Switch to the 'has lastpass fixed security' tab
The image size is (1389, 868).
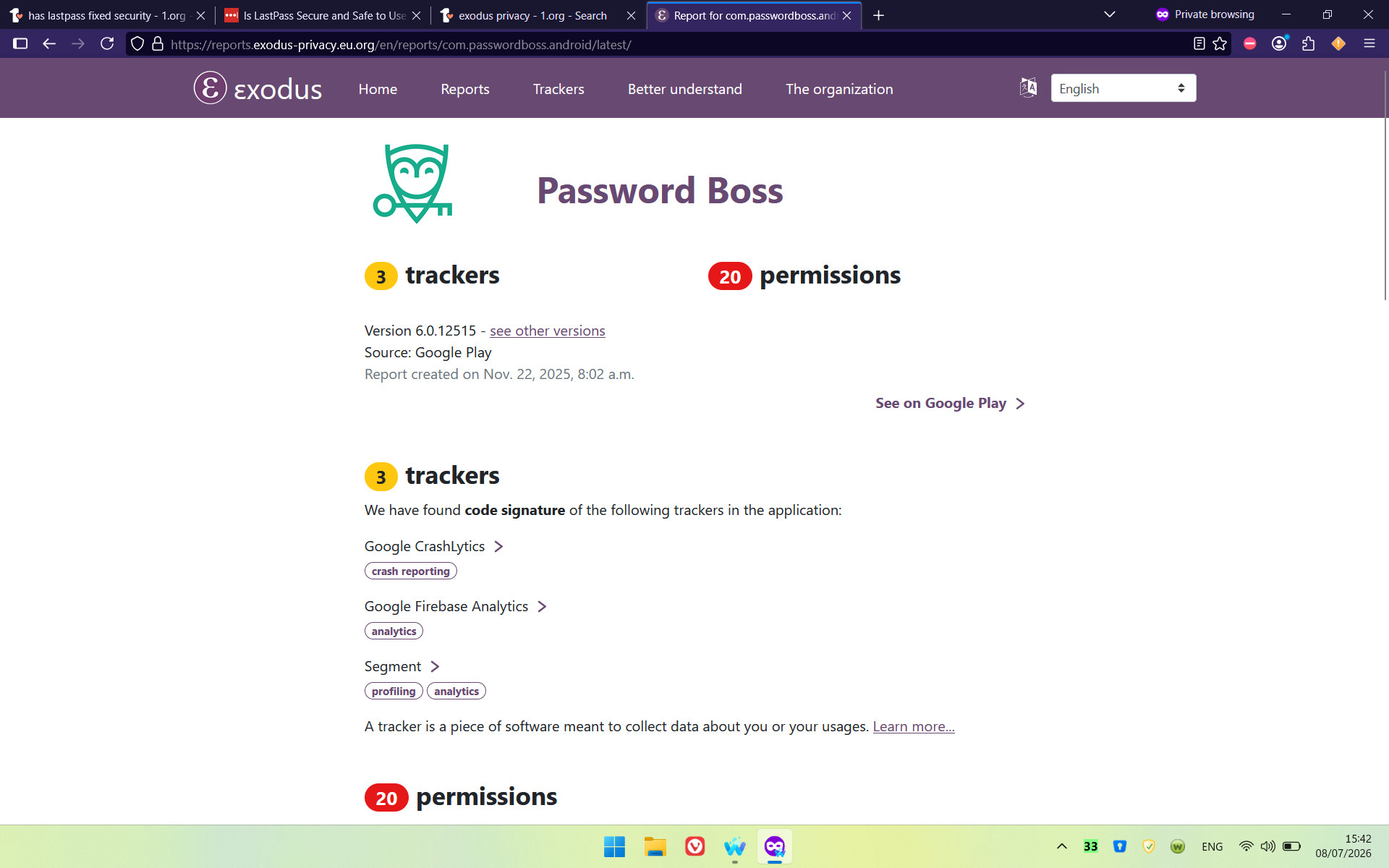(x=107, y=15)
